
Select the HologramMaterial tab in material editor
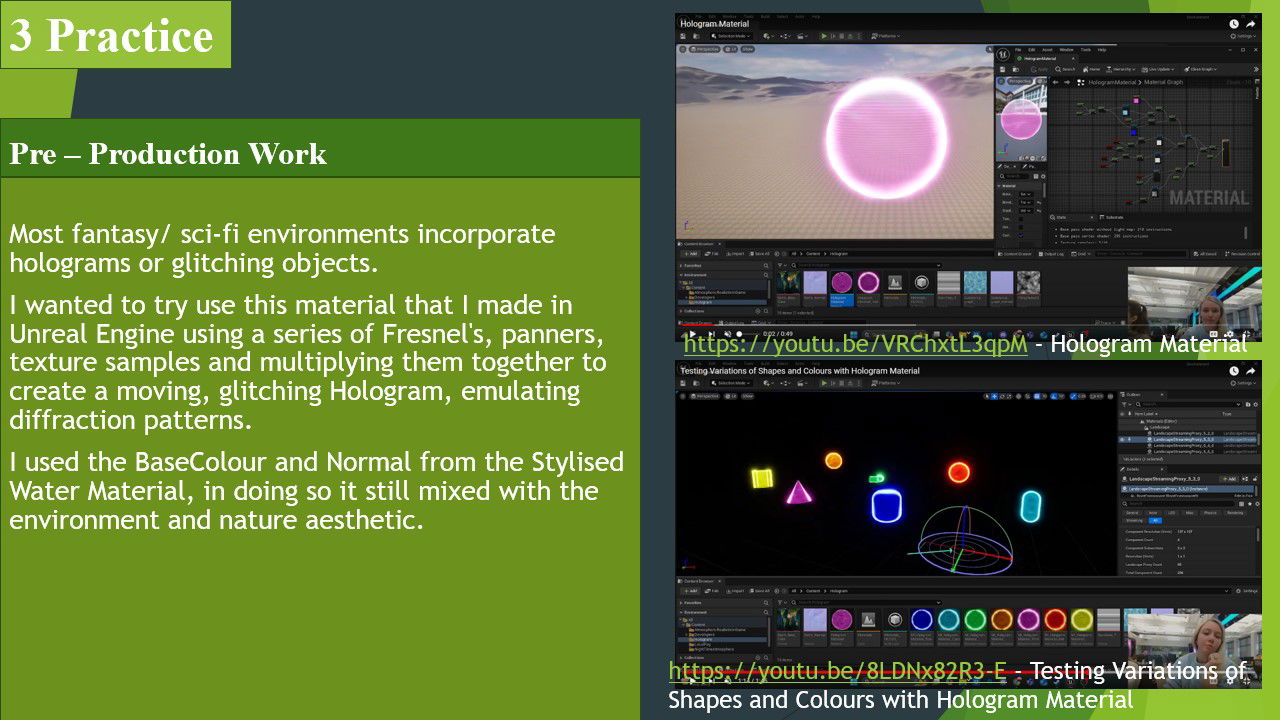click(x=1040, y=59)
